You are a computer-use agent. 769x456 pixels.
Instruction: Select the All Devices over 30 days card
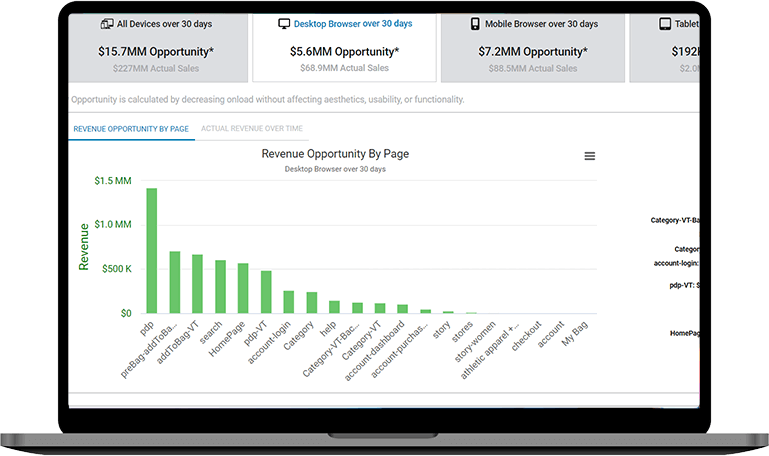(x=158, y=47)
